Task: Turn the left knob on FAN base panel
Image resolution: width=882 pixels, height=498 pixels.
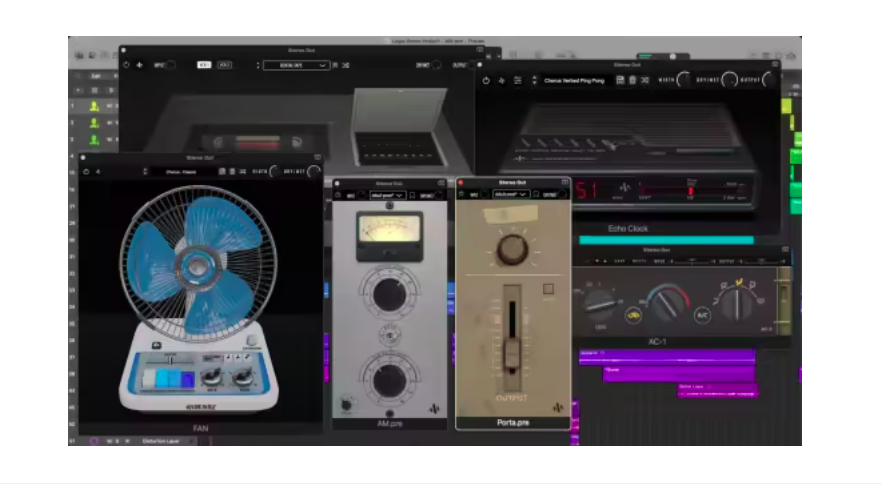Action: coord(212,376)
